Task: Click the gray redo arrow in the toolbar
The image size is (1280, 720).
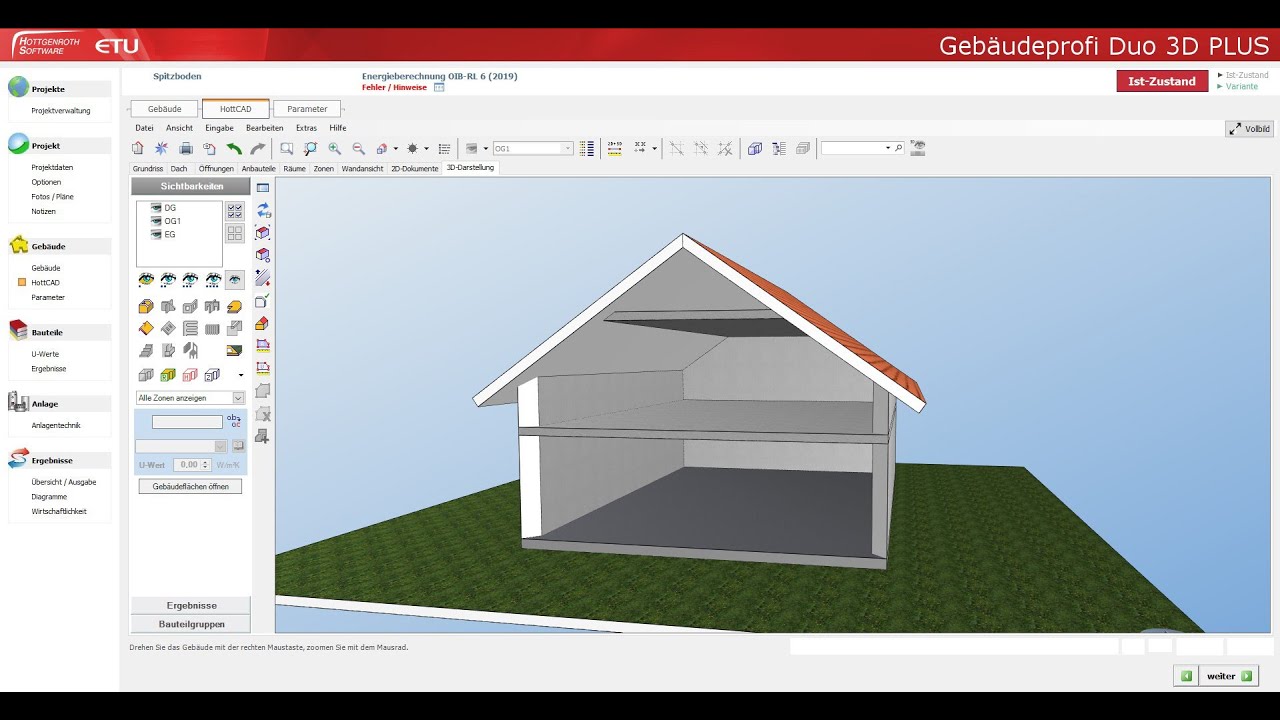Action: pos(258,148)
